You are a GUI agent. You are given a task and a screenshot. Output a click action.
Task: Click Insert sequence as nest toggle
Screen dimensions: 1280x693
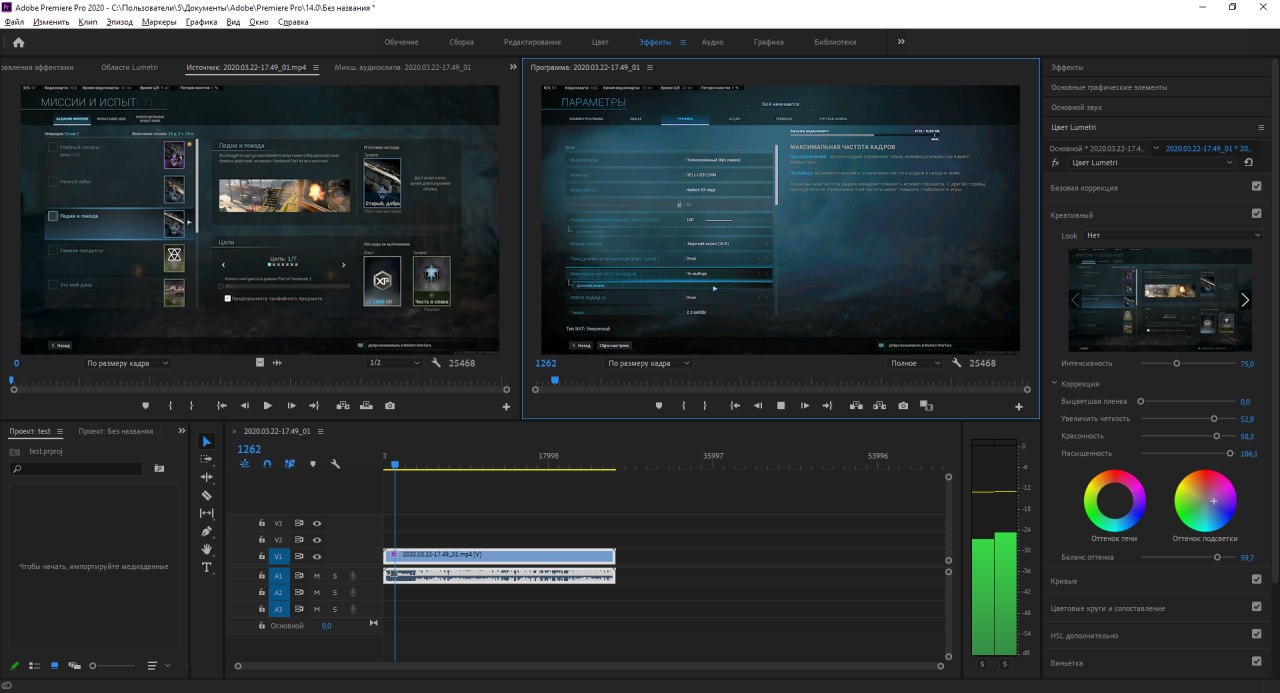tap(245, 464)
